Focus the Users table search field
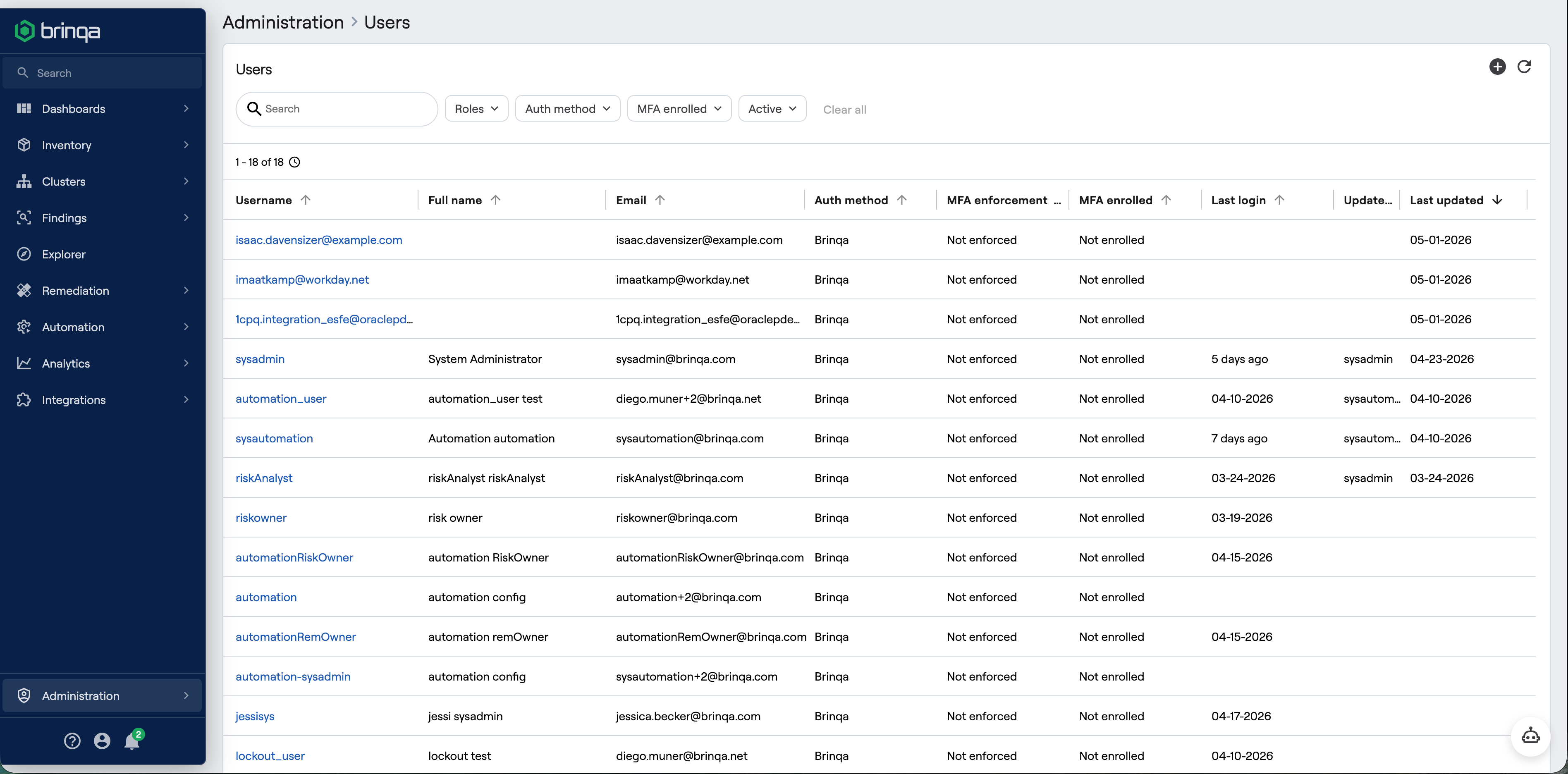The width and height of the screenshot is (1568, 774). [x=337, y=109]
